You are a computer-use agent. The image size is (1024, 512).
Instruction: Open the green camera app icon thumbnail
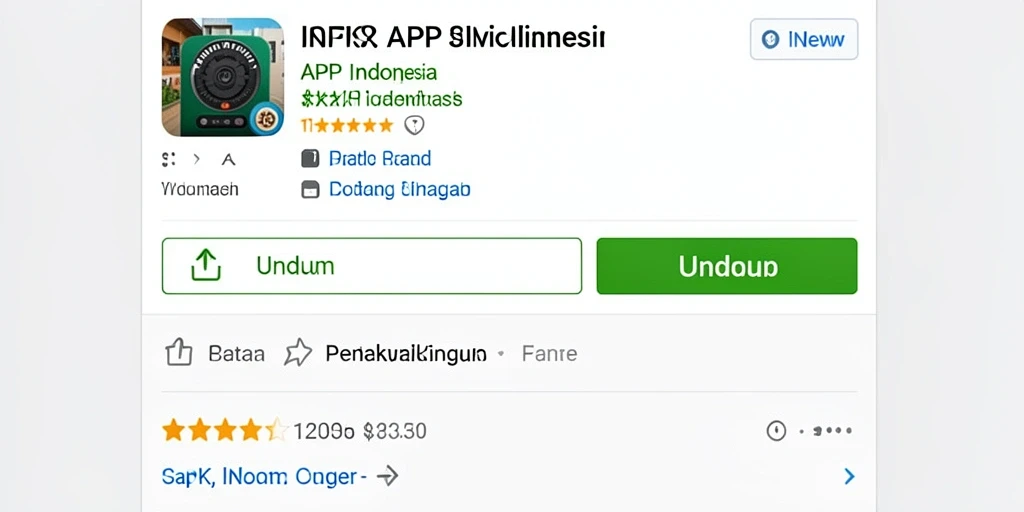tap(223, 77)
